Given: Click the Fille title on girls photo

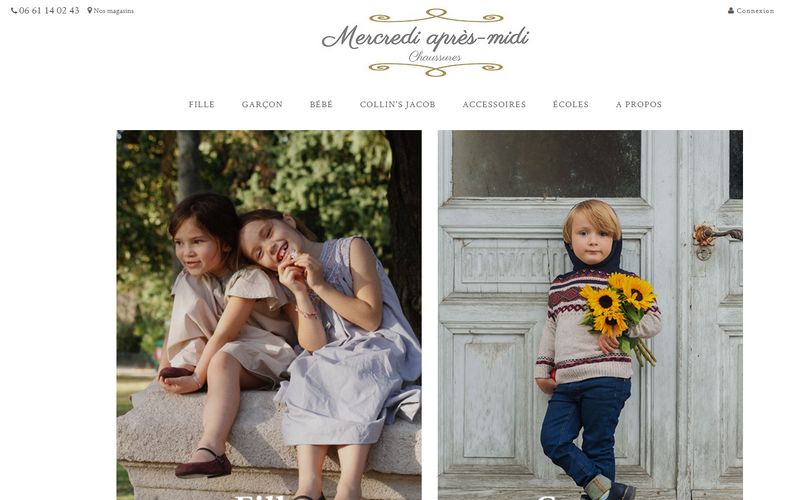Looking at the screenshot, I should (267, 496).
